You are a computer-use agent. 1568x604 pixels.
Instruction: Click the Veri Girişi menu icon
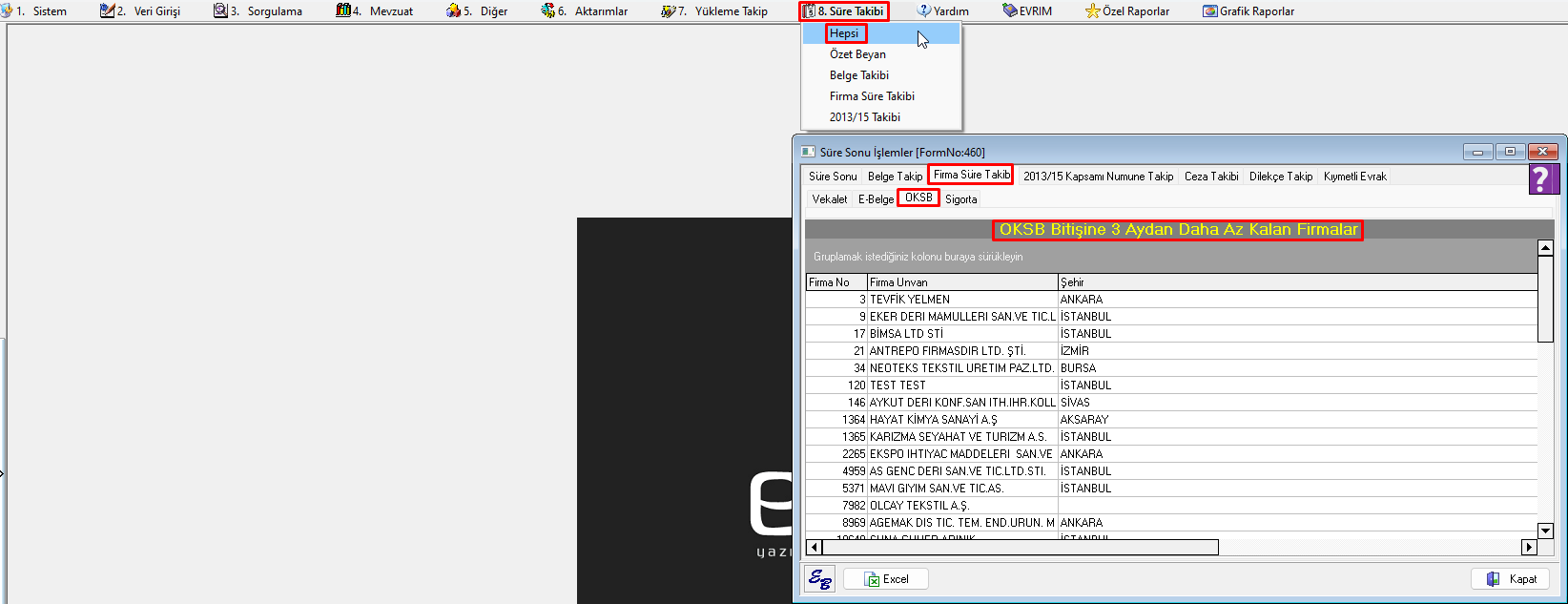pyautogui.click(x=107, y=10)
